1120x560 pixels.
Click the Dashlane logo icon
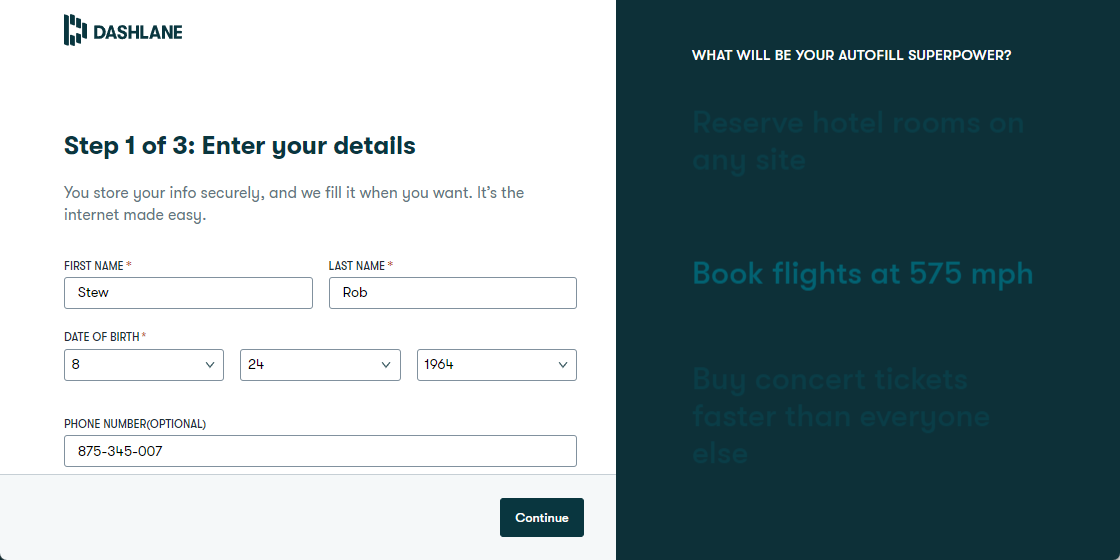pyautogui.click(x=75, y=30)
